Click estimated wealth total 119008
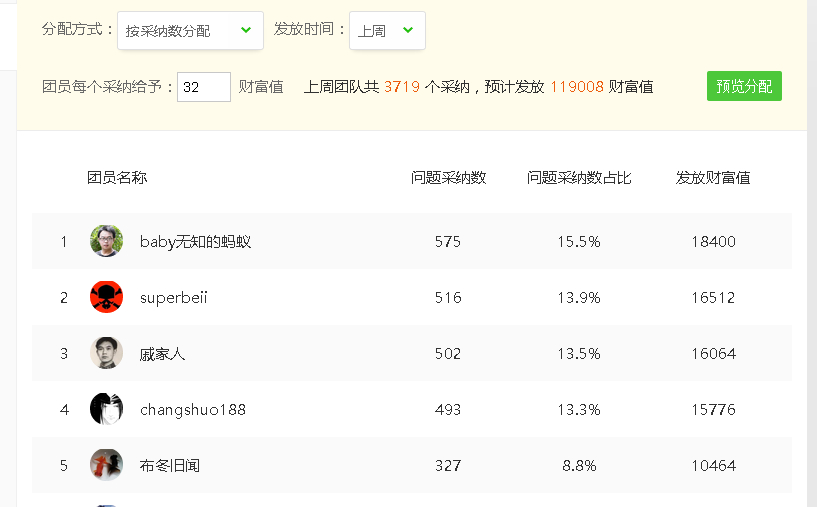The height and width of the screenshot is (507, 817). click(x=577, y=86)
